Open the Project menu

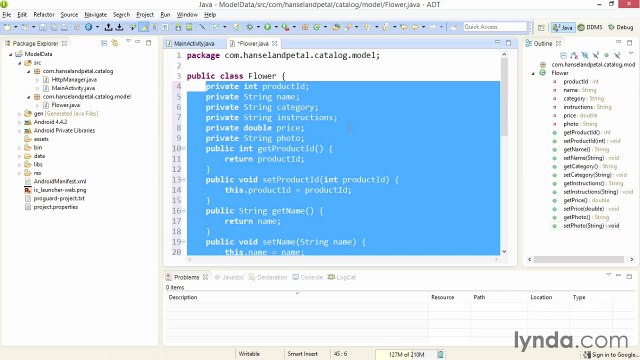[x=145, y=15]
